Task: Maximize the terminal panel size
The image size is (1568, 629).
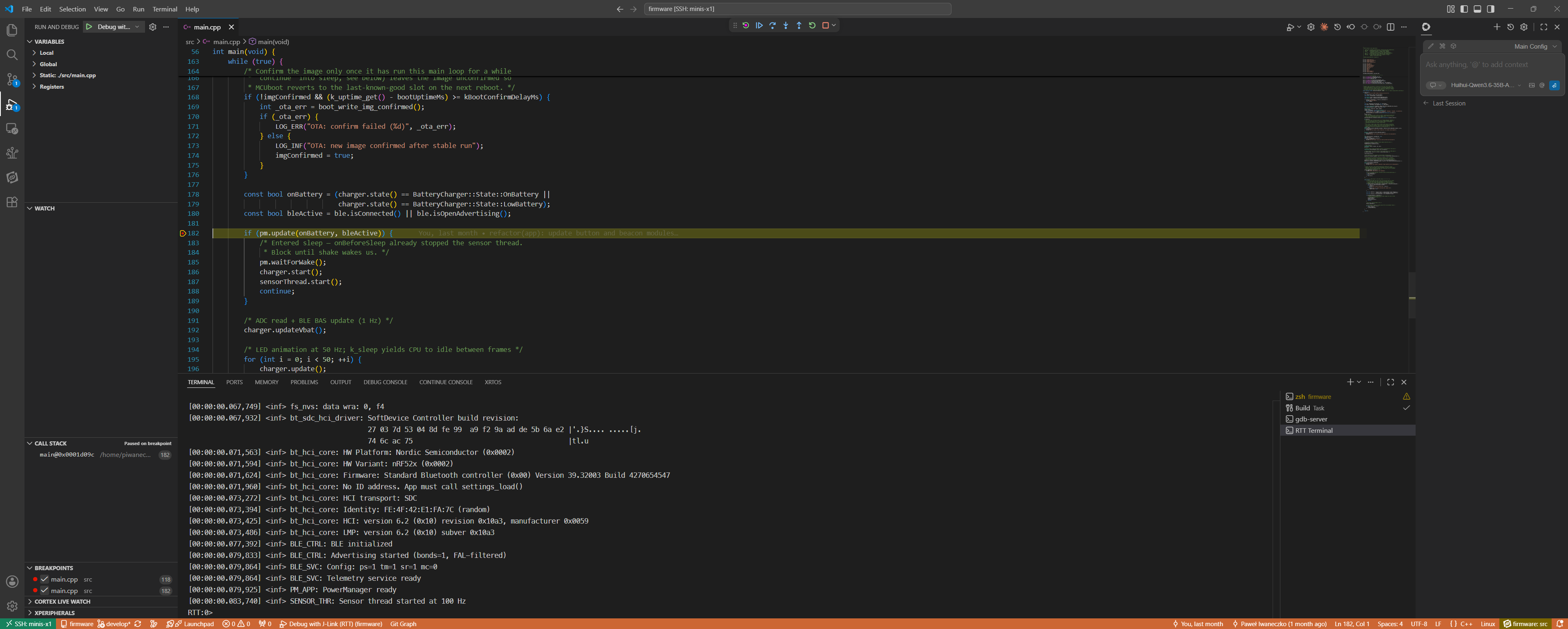Action: click(1390, 383)
